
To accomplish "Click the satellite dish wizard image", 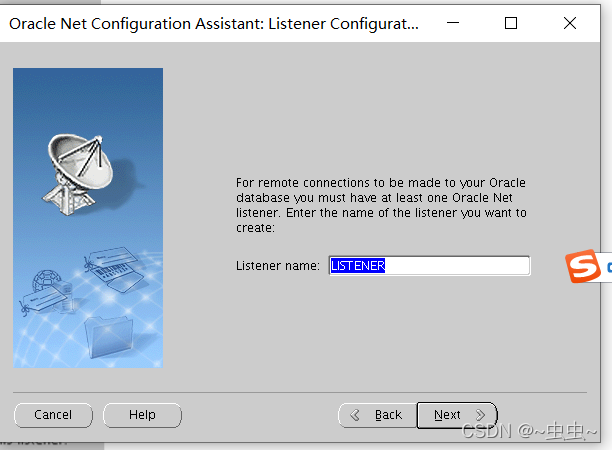I will tap(88, 218).
